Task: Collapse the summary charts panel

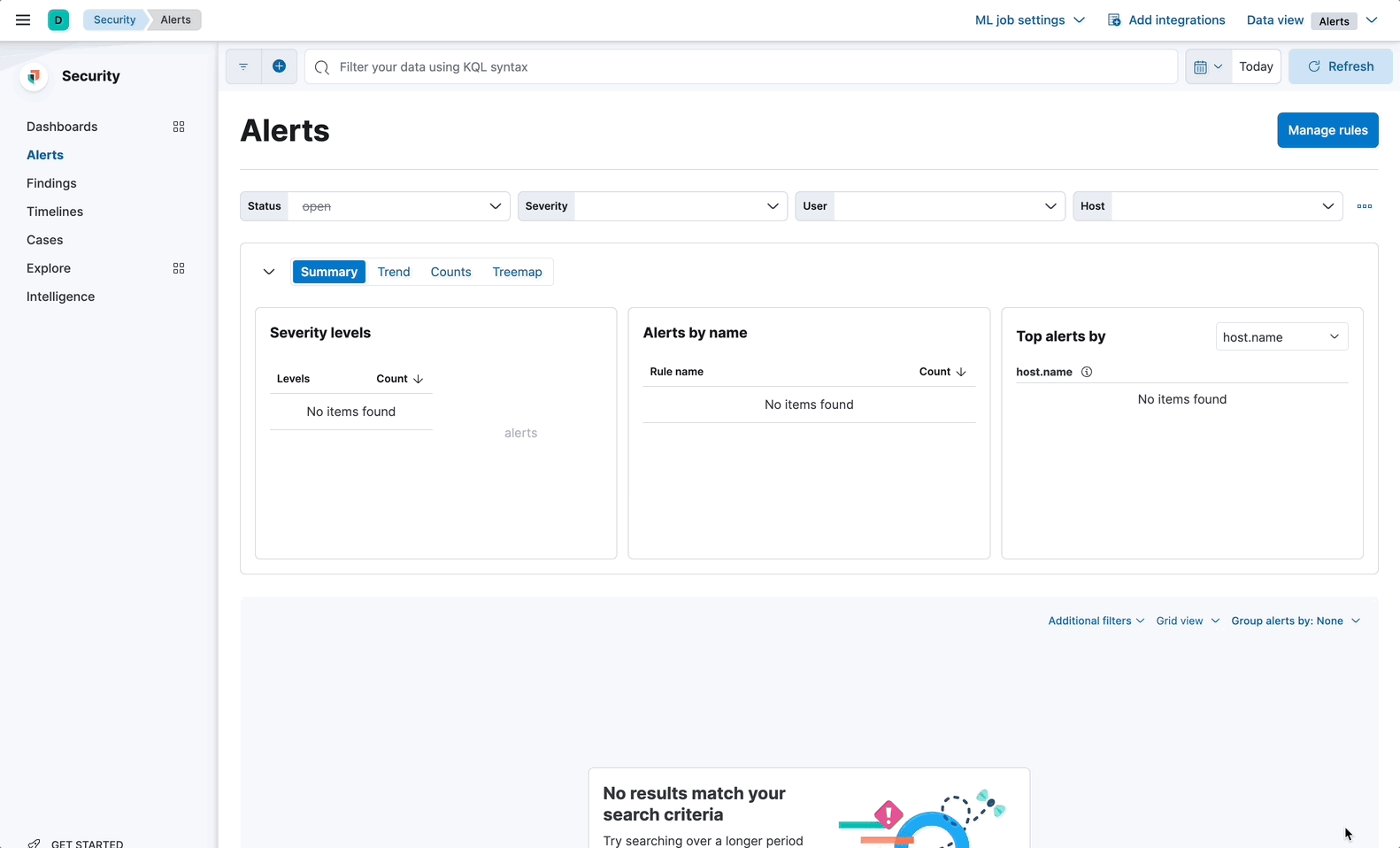Action: pos(269,272)
